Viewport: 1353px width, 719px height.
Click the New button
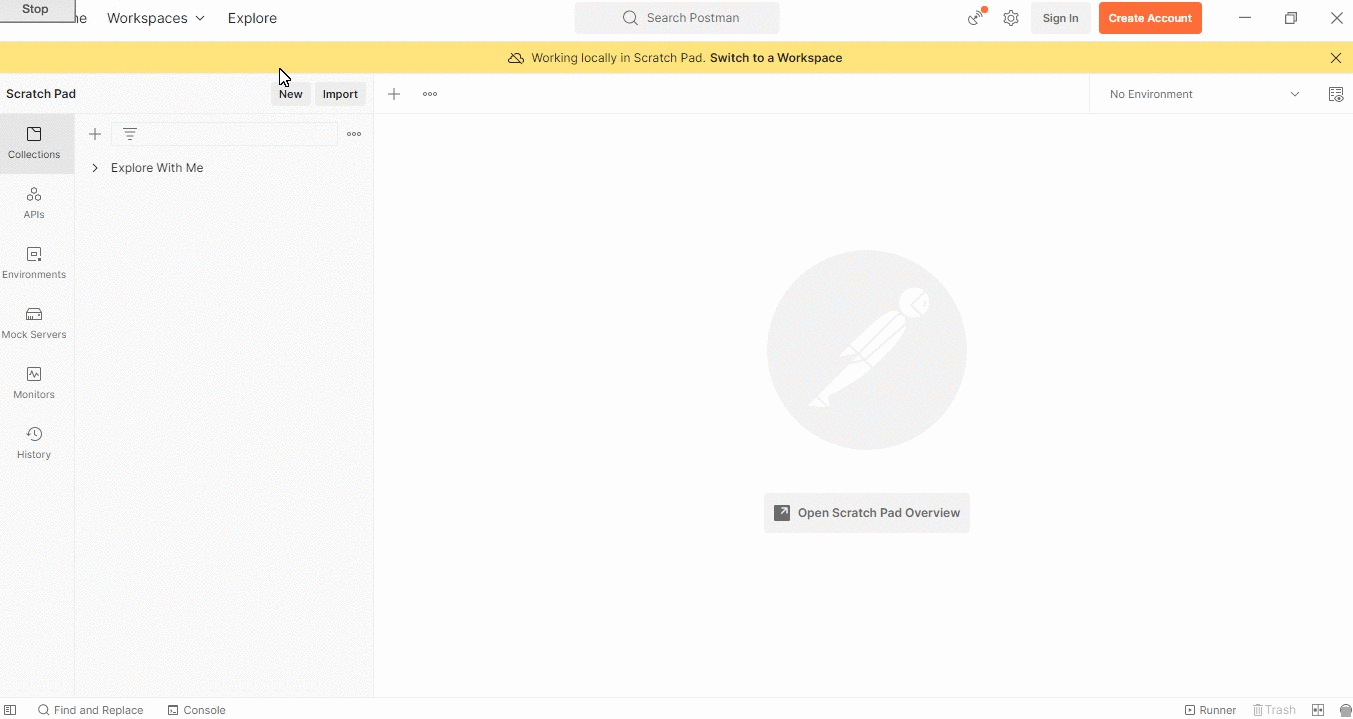point(290,94)
